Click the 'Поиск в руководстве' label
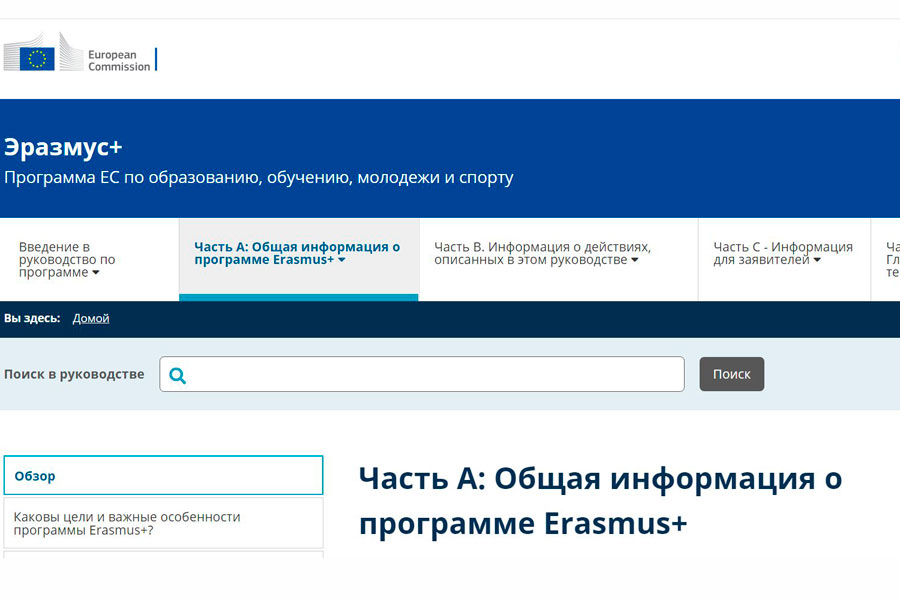 74,374
